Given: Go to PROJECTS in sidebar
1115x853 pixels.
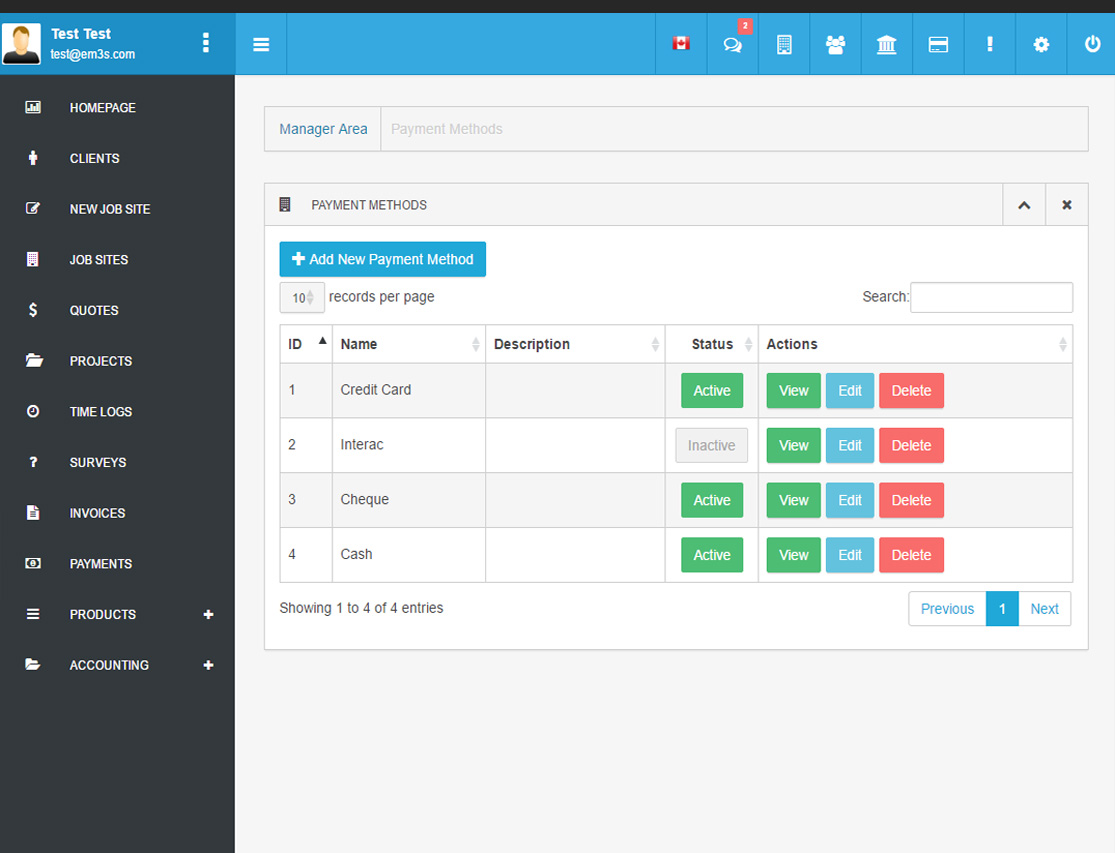Looking at the screenshot, I should pos(101,361).
